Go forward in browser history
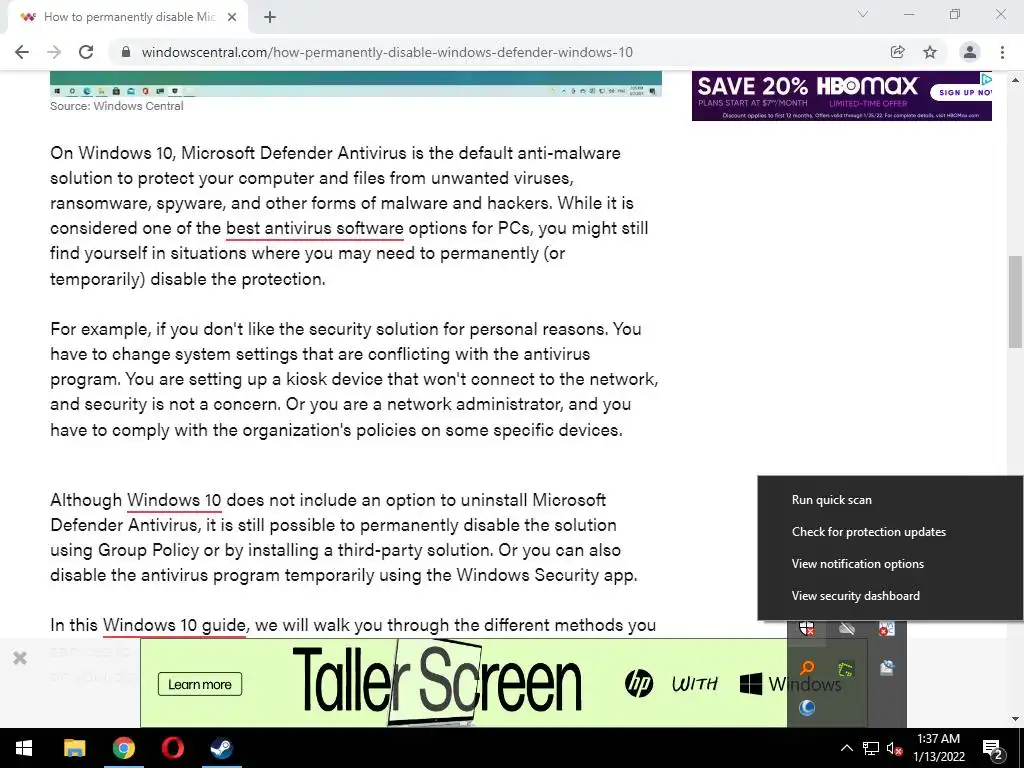 [54, 52]
